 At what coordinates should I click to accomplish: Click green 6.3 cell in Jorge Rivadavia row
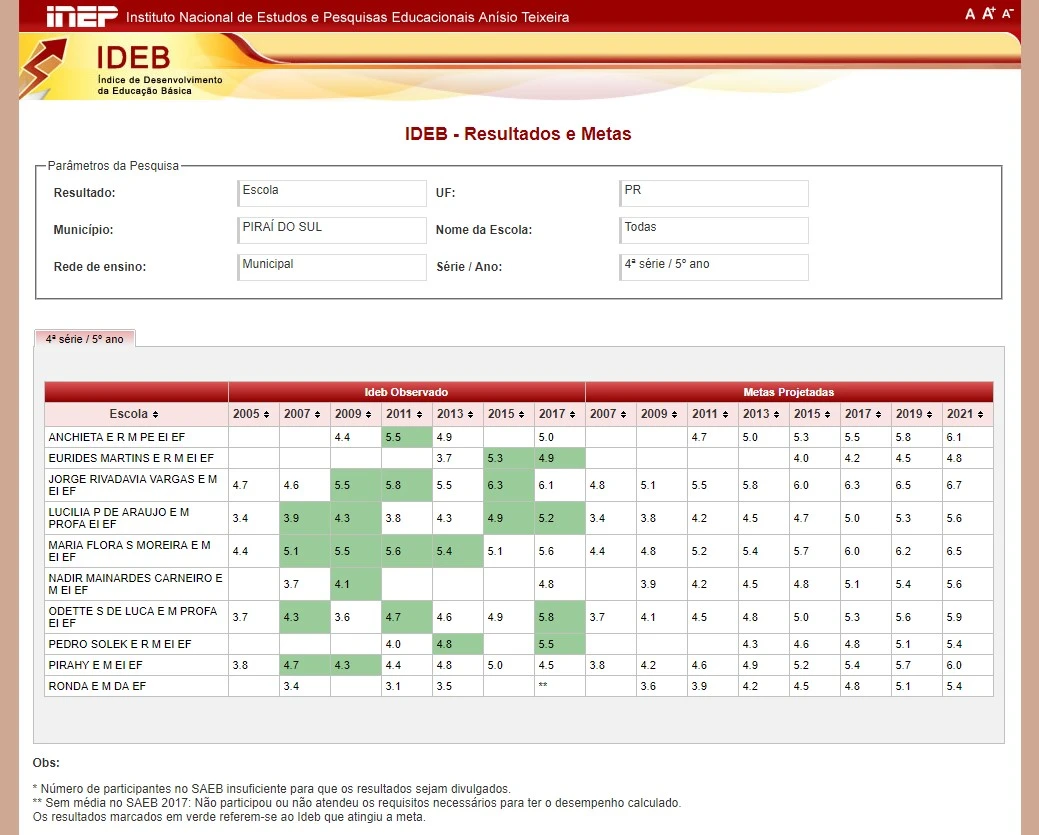[x=508, y=485]
